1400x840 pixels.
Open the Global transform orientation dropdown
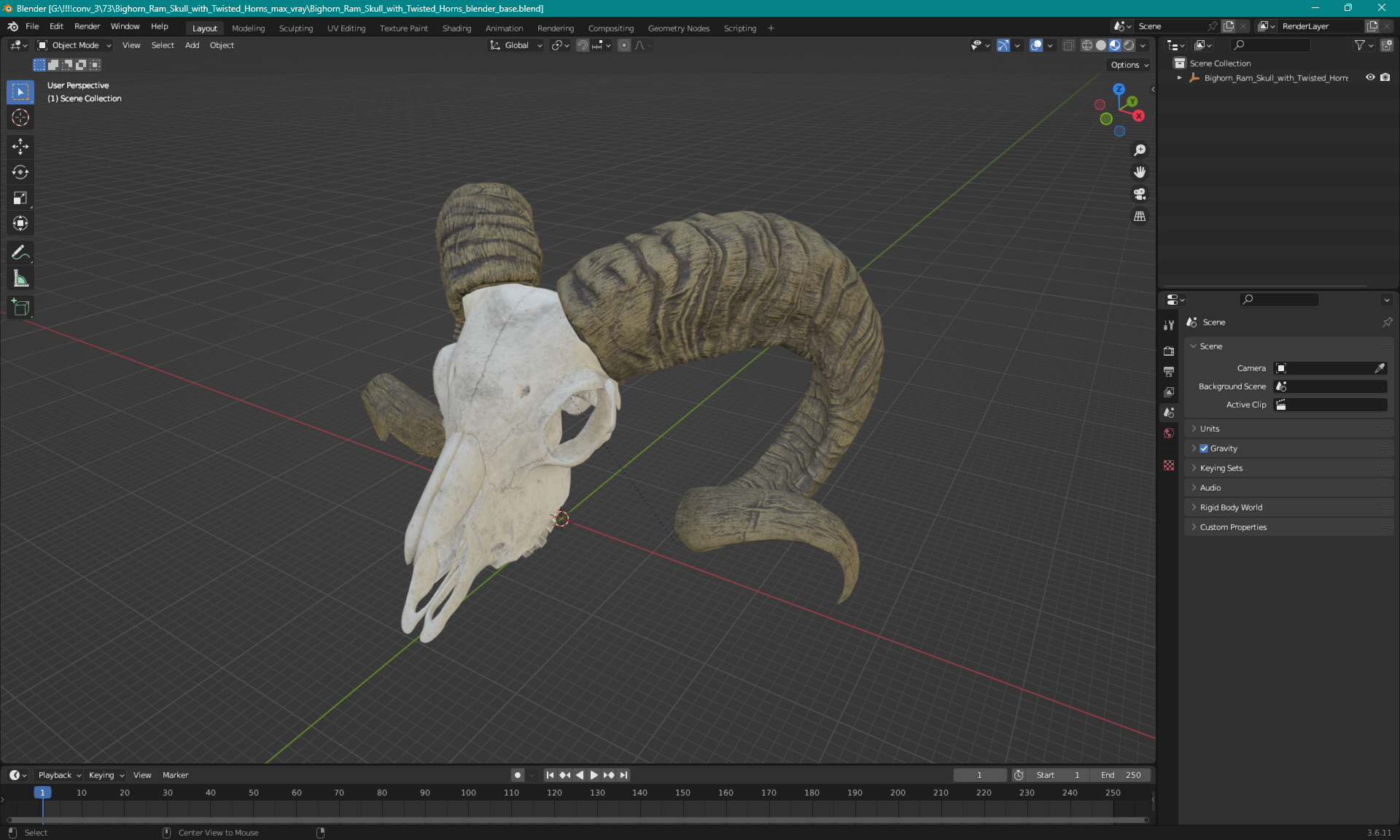516,45
